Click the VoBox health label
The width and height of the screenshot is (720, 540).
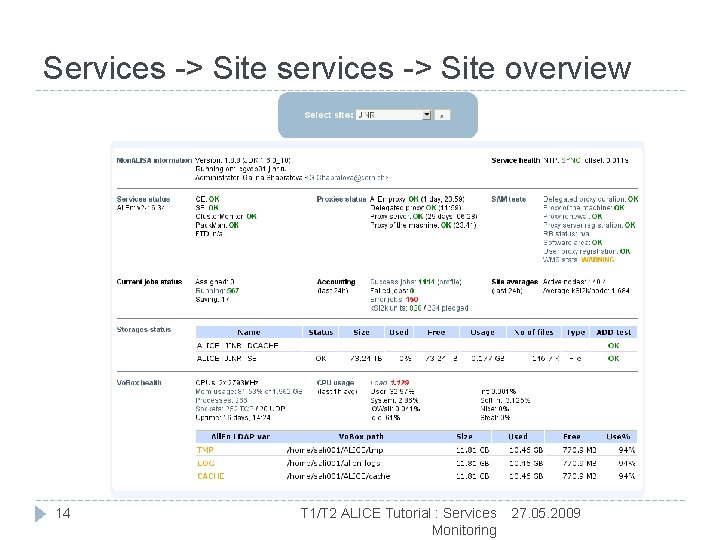pos(139,382)
